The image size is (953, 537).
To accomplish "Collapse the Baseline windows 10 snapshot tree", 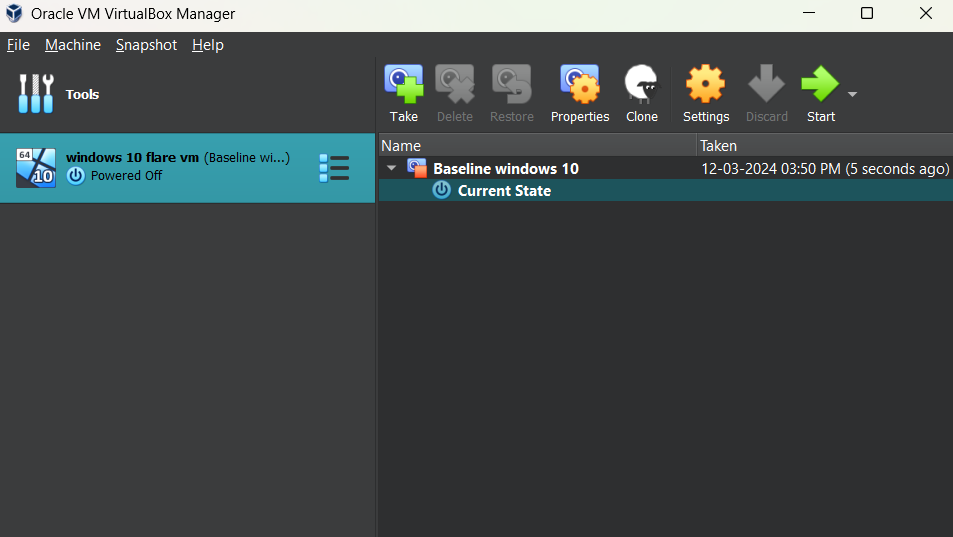I will [391, 168].
